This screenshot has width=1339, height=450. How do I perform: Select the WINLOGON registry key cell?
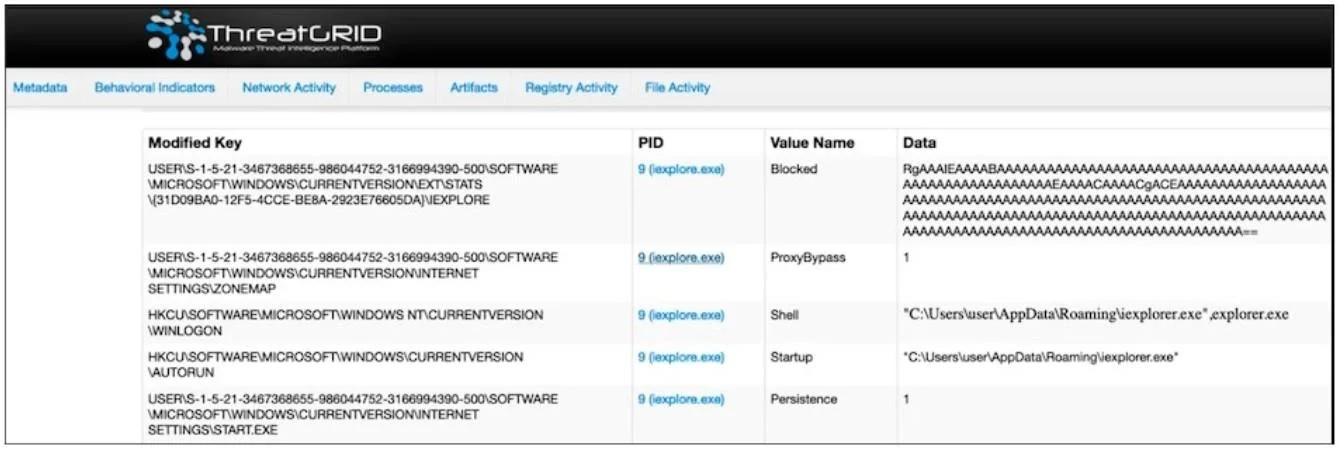(346, 322)
